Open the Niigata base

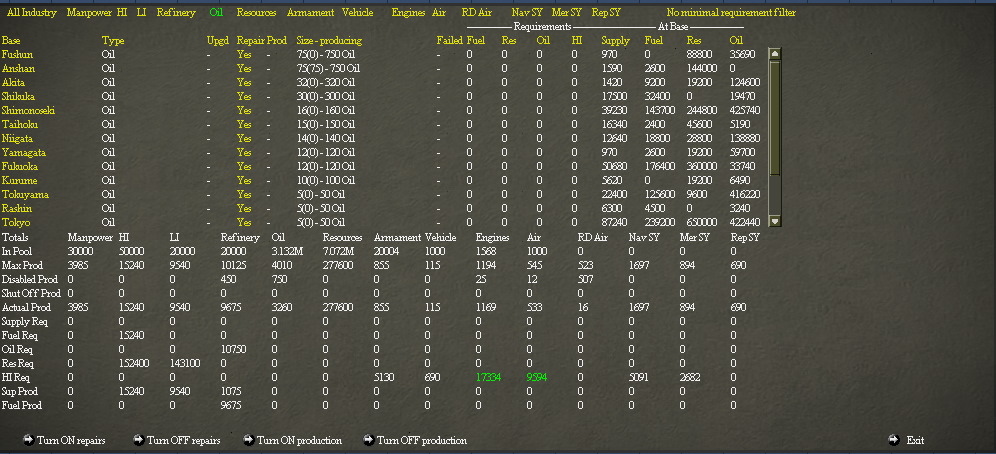click(x=17, y=138)
